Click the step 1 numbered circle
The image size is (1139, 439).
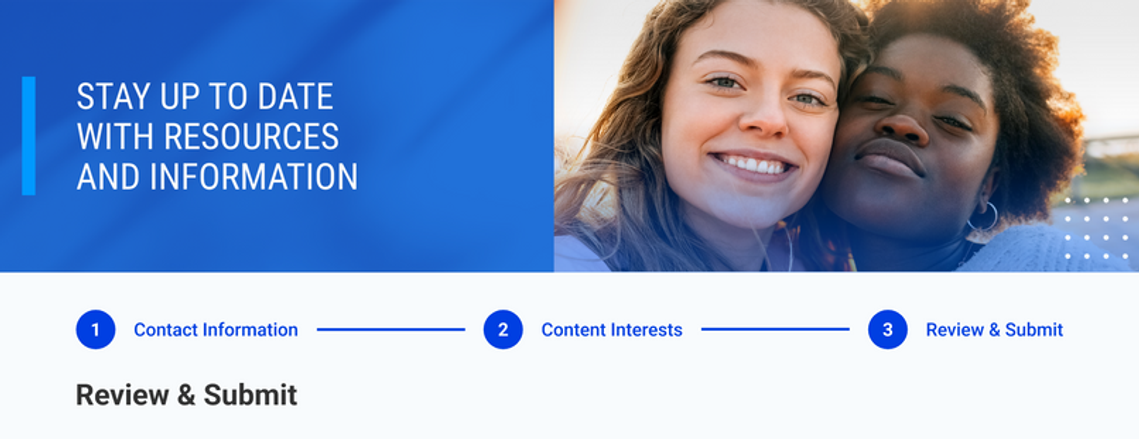(95, 330)
